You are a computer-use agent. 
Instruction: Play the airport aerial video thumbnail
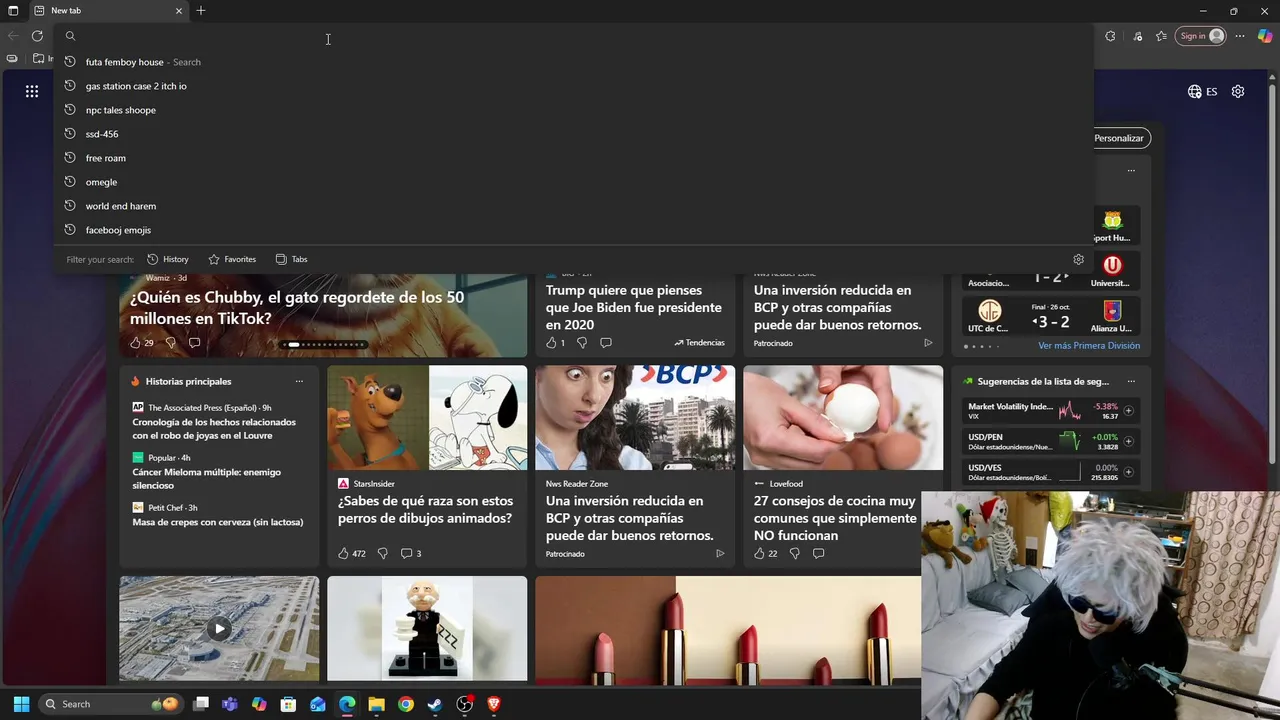tap(219, 629)
